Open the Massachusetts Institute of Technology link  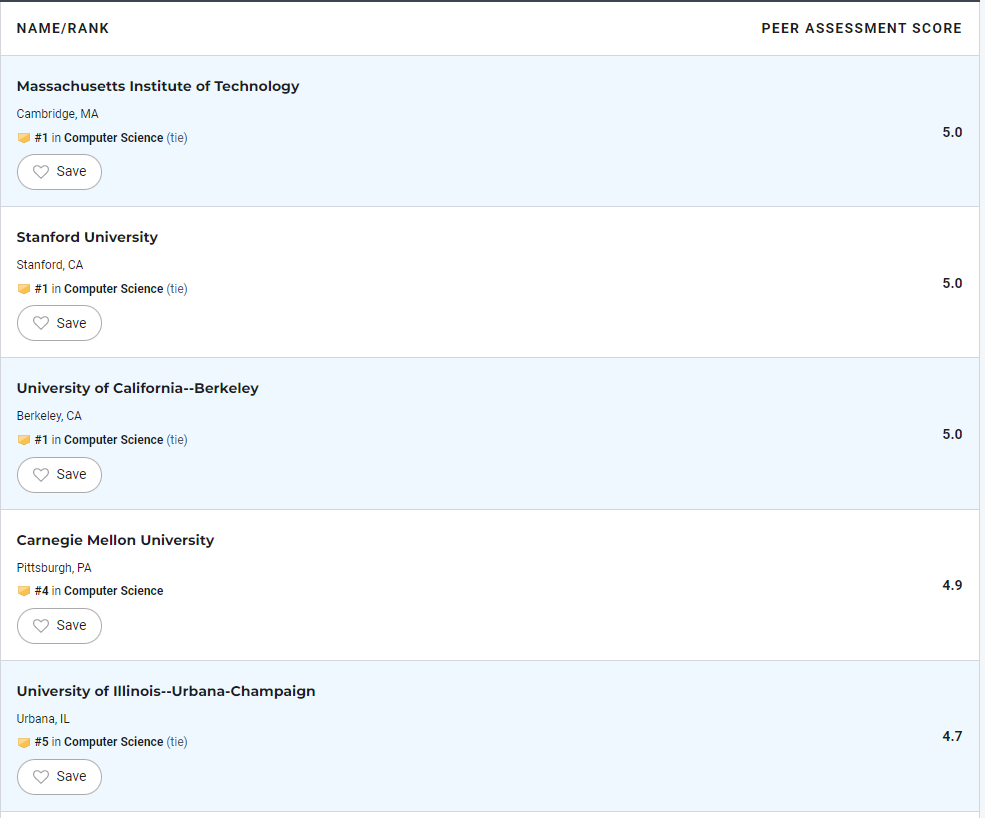[158, 86]
